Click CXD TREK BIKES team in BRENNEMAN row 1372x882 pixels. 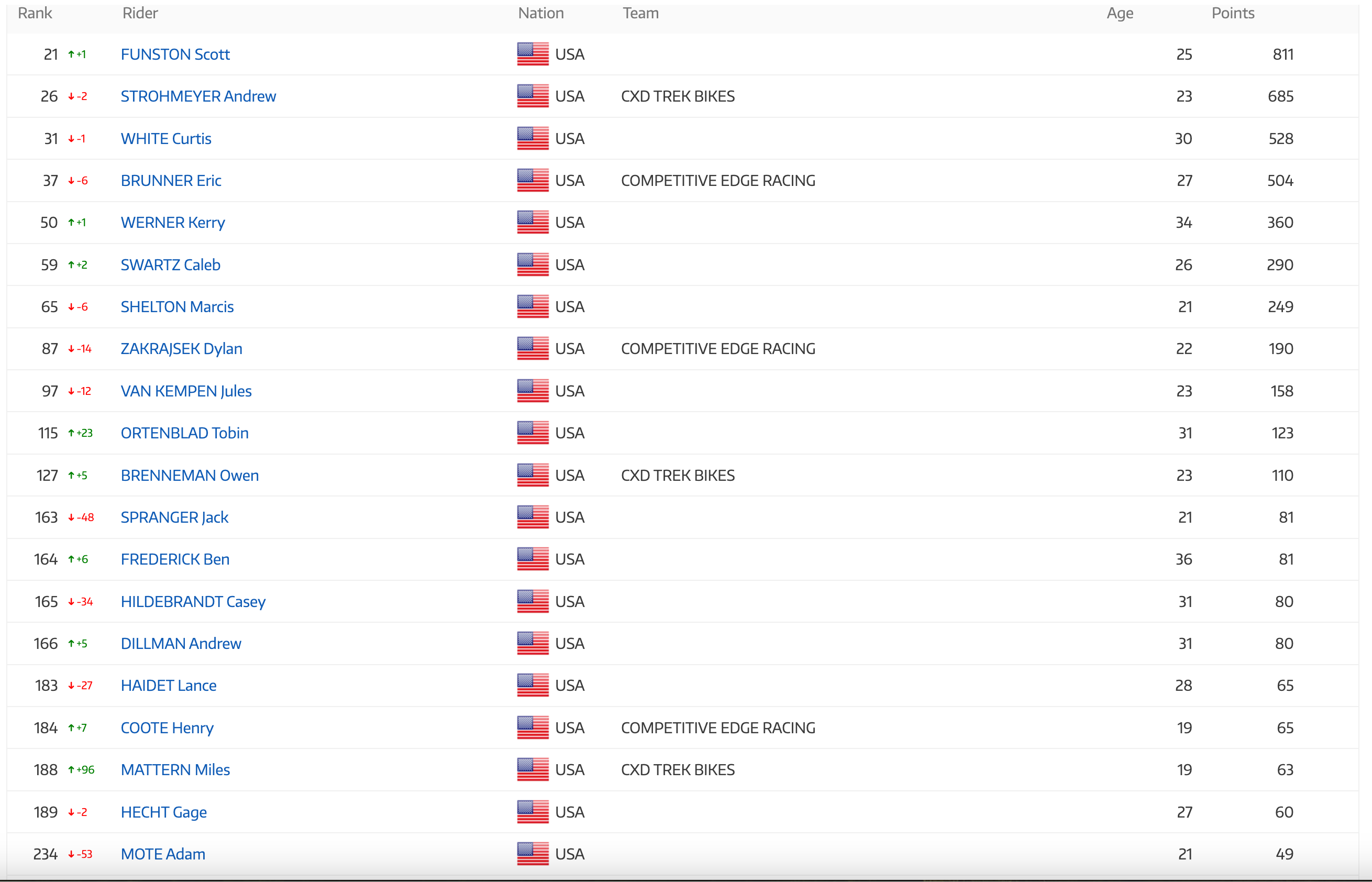[678, 476]
